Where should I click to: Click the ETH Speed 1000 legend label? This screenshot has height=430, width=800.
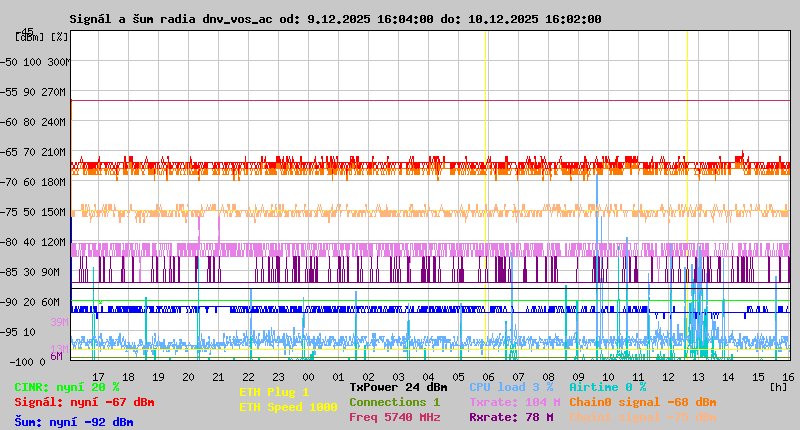[288, 407]
